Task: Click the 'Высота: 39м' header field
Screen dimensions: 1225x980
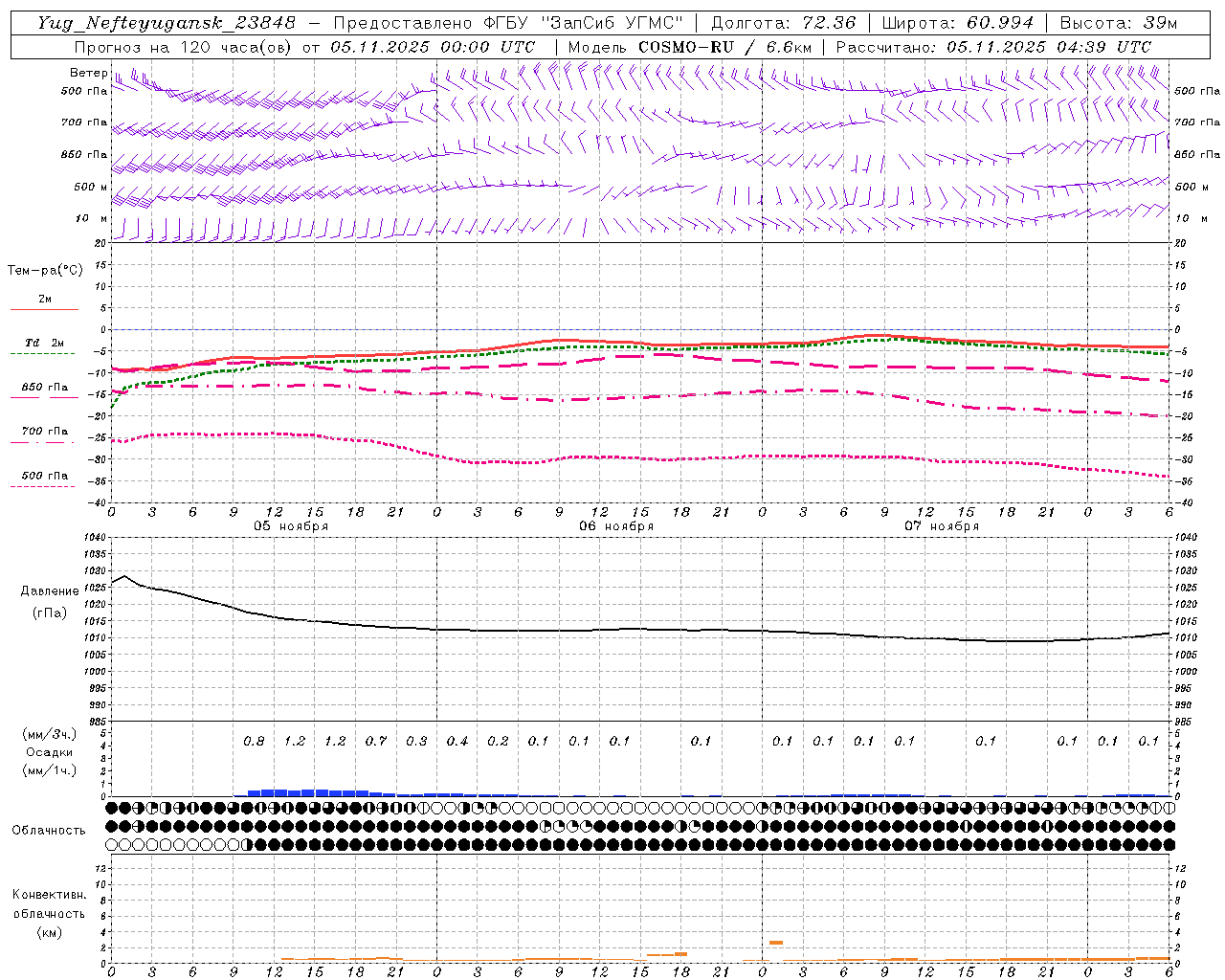Action: tap(1119, 23)
